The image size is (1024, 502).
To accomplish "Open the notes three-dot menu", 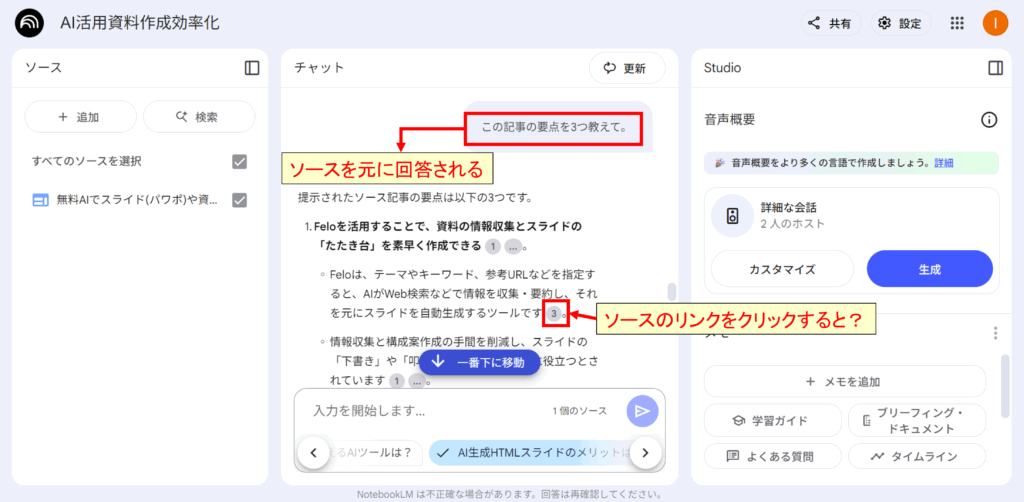I will click(995, 334).
